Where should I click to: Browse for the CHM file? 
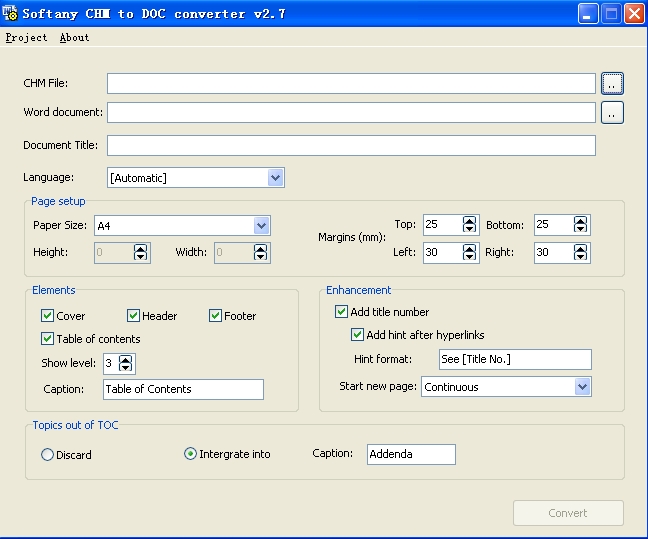tap(612, 83)
